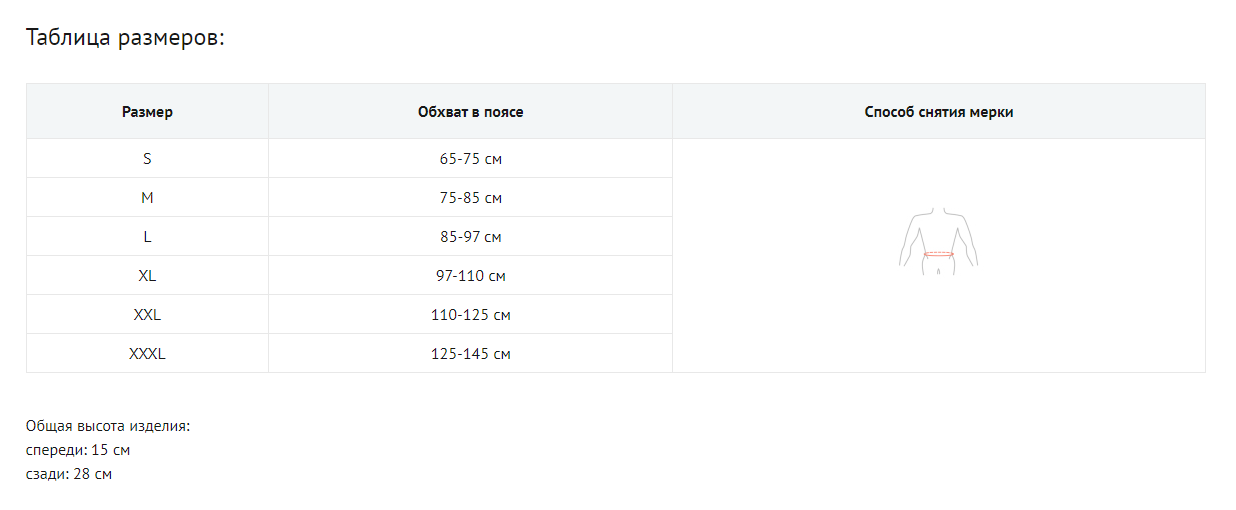Click the 75-85 см waist value
1236x510 pixels.
[x=470, y=198]
